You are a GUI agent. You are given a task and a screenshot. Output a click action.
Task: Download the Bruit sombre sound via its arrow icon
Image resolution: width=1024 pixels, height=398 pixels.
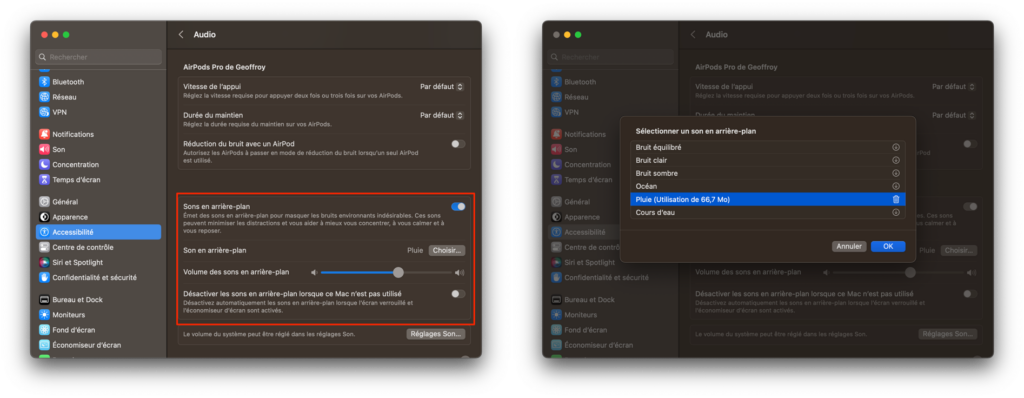(x=896, y=173)
